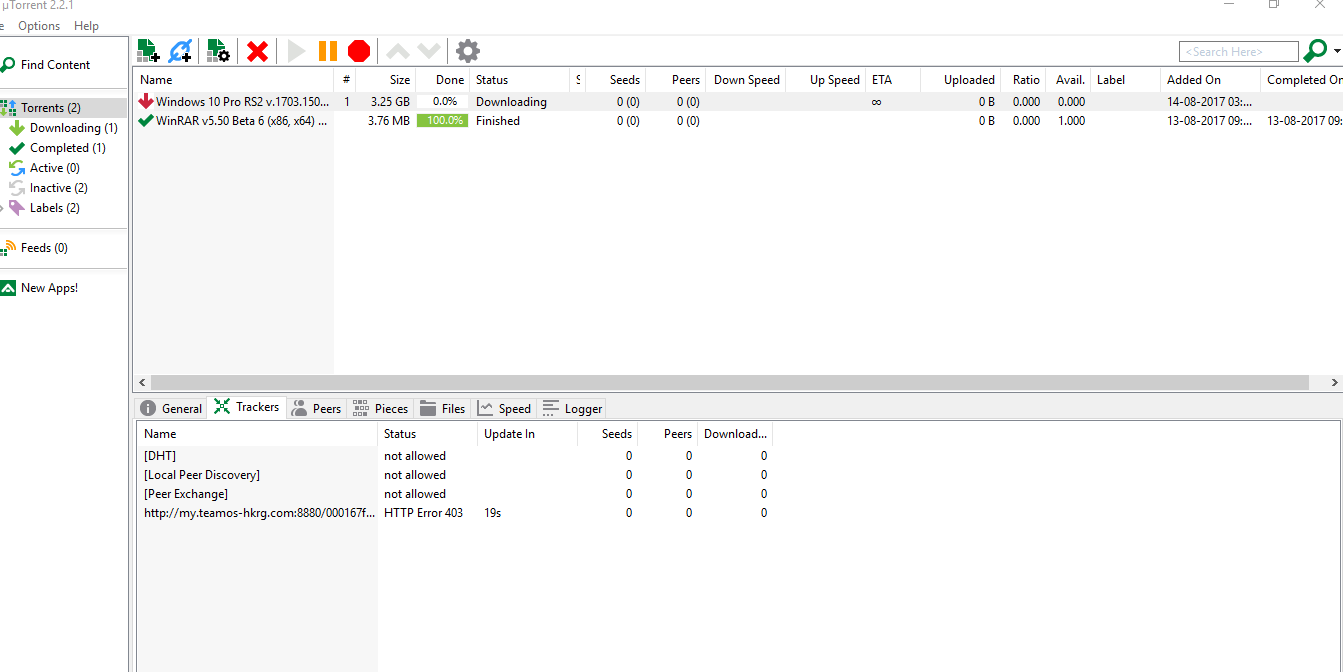
Task: Click the green finished checkmark icon
Action: [x=146, y=120]
